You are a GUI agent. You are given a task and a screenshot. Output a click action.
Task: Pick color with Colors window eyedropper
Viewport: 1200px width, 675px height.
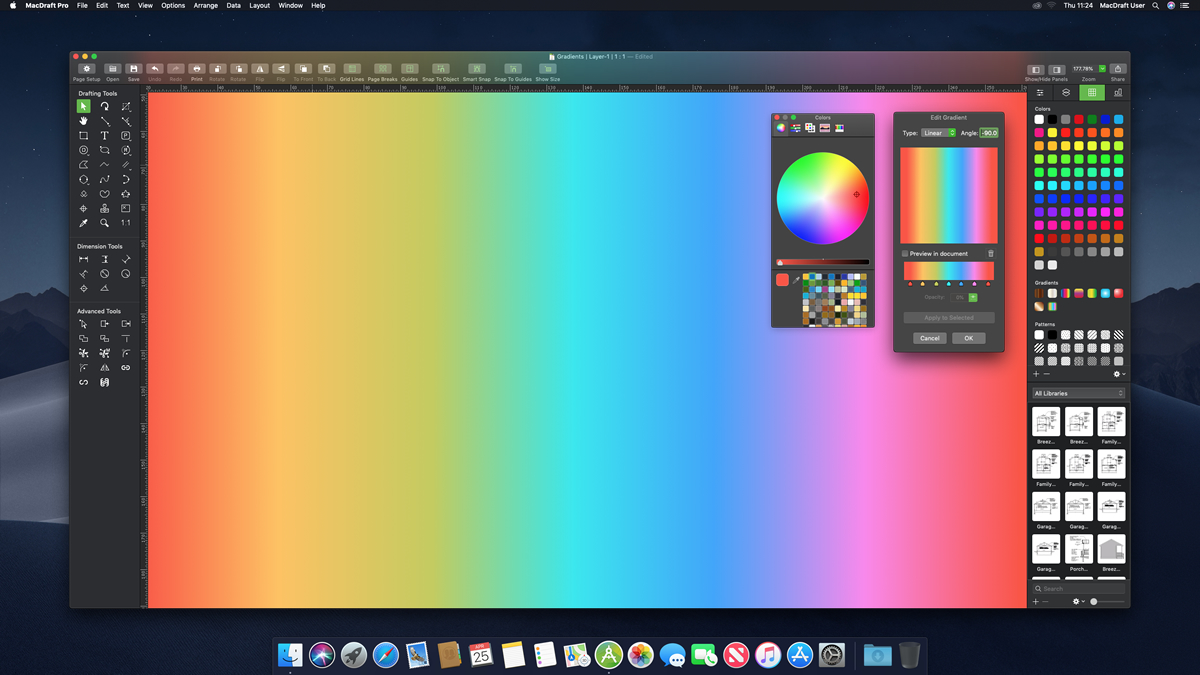[796, 281]
